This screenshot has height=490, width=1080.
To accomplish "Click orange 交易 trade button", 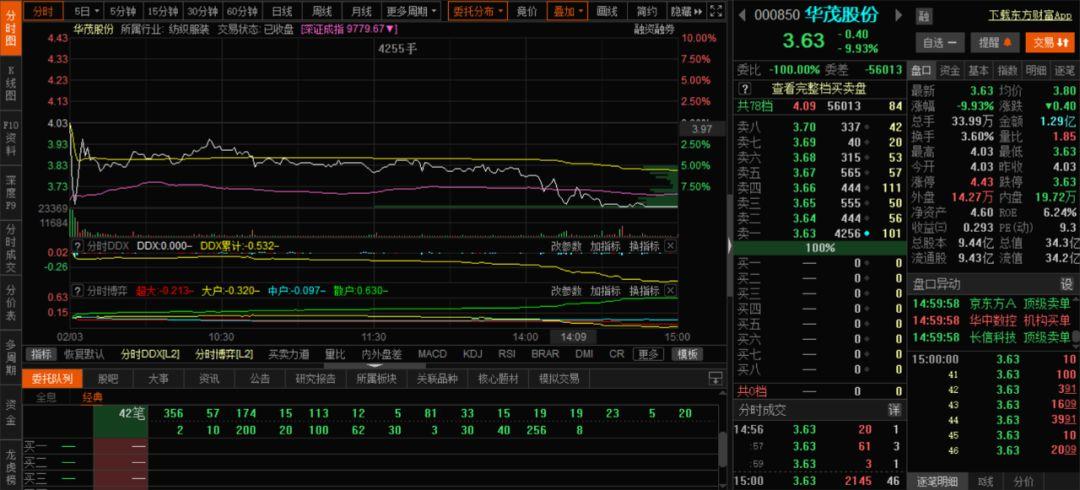I will point(1050,42).
